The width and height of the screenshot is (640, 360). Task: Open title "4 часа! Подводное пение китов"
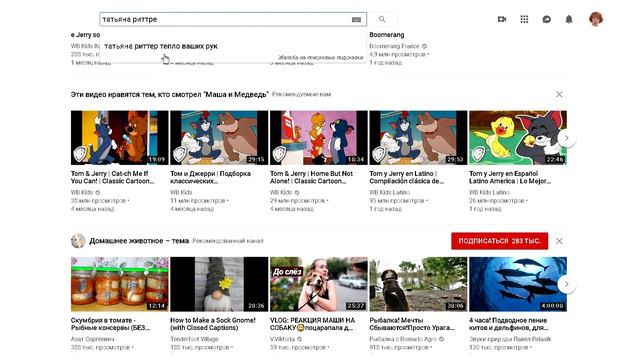[509, 324]
